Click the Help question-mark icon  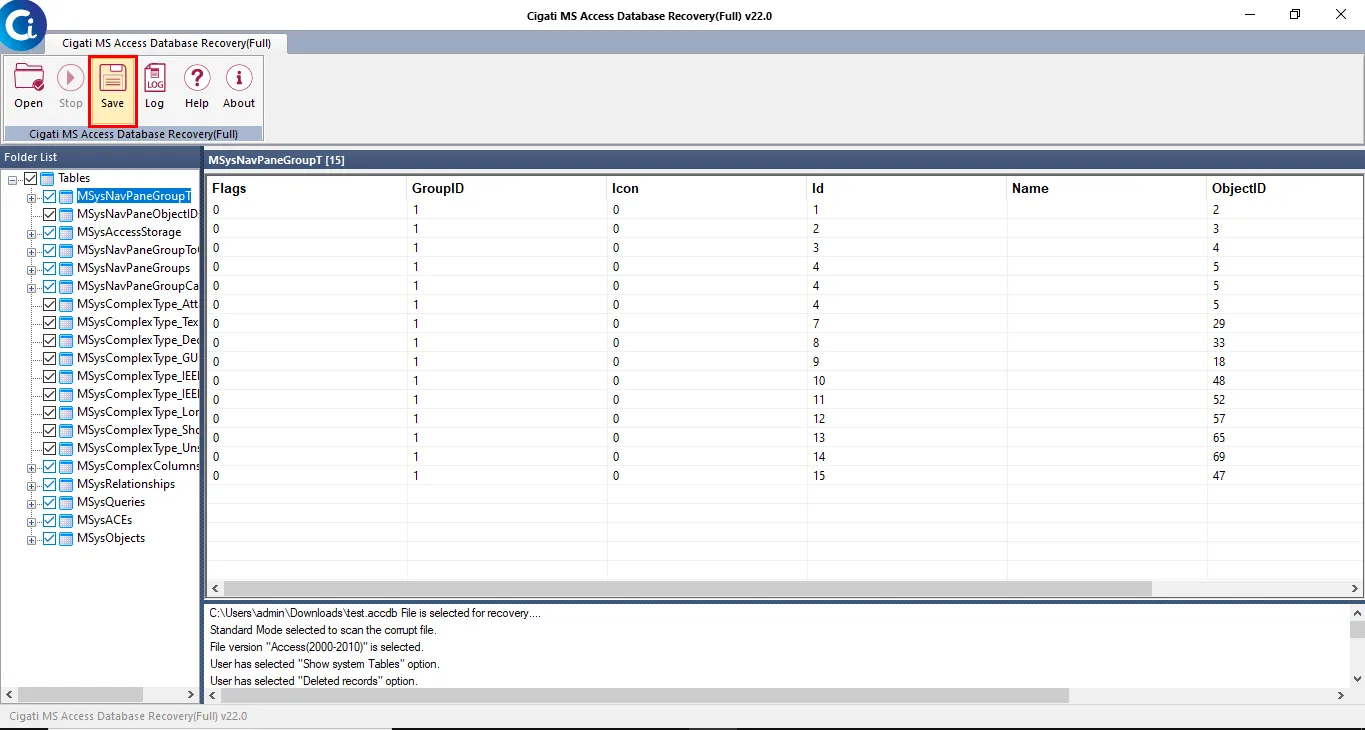[197, 79]
